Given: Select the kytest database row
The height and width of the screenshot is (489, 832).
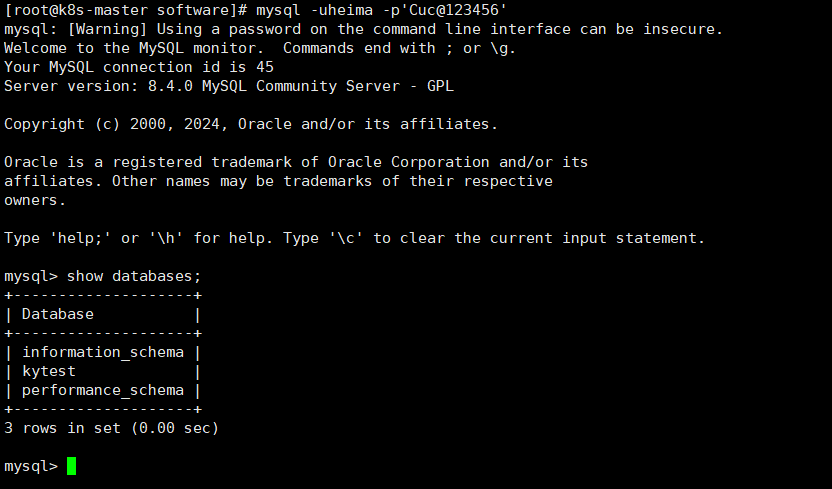Looking at the screenshot, I should coord(49,371).
